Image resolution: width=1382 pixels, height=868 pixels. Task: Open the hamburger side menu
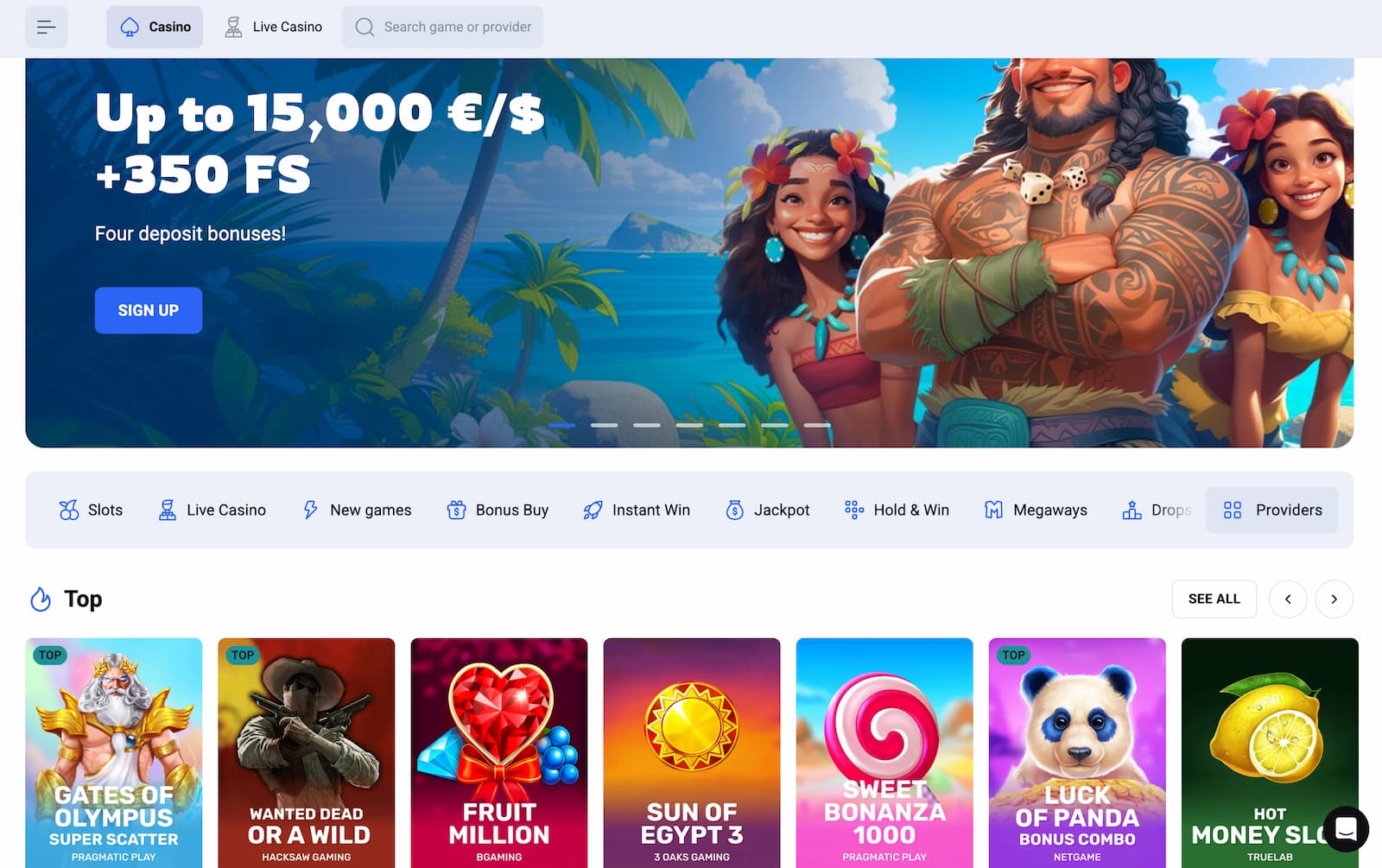click(46, 27)
